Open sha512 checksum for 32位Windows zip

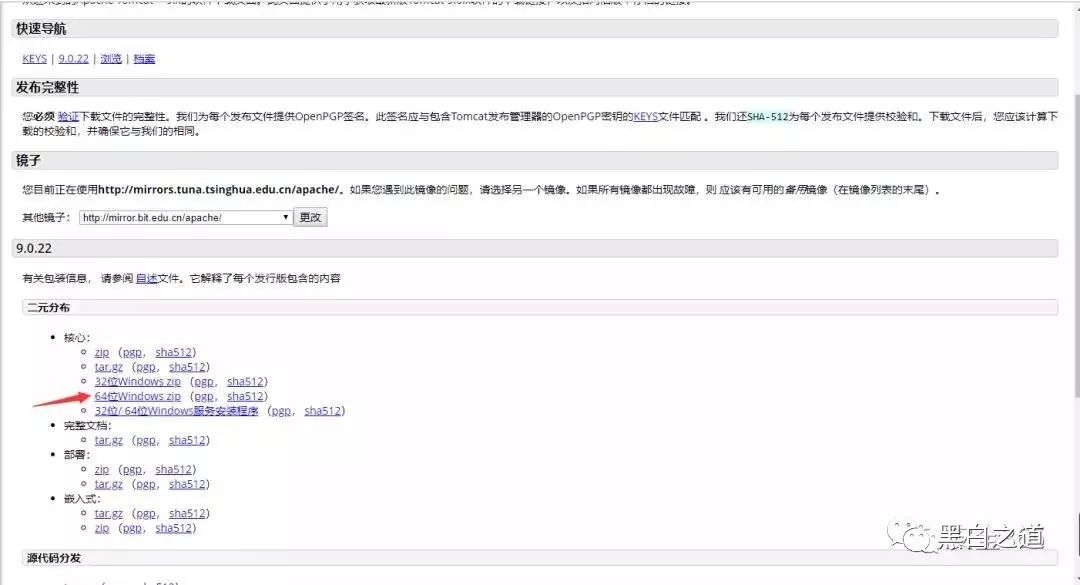coord(245,381)
